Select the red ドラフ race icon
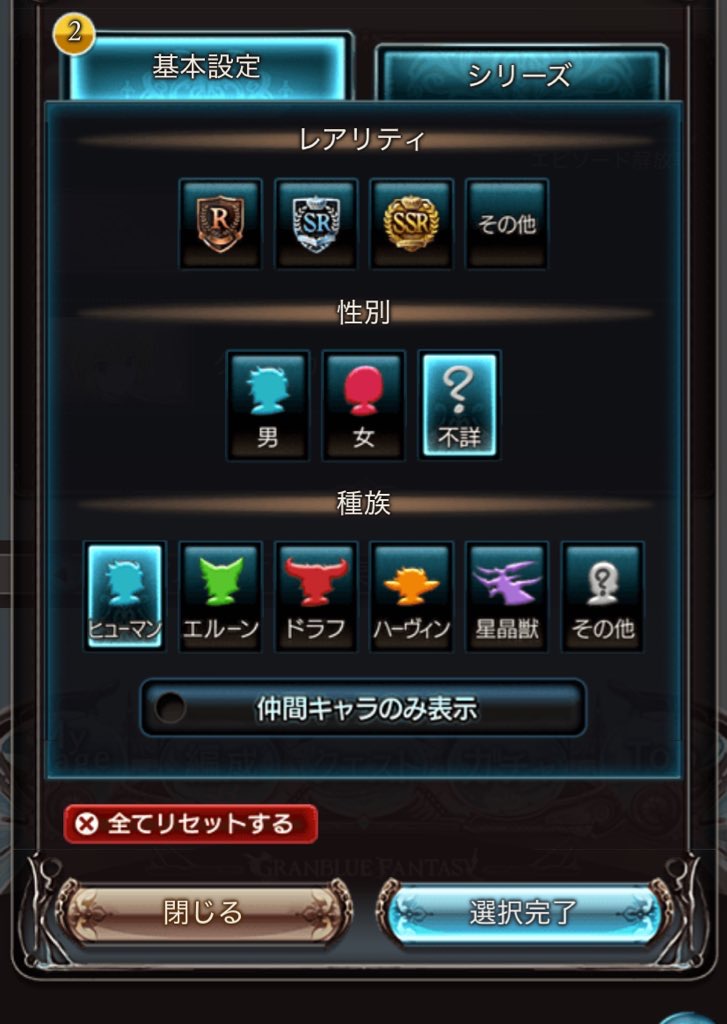Image resolution: width=727 pixels, height=1024 pixels. click(316, 596)
